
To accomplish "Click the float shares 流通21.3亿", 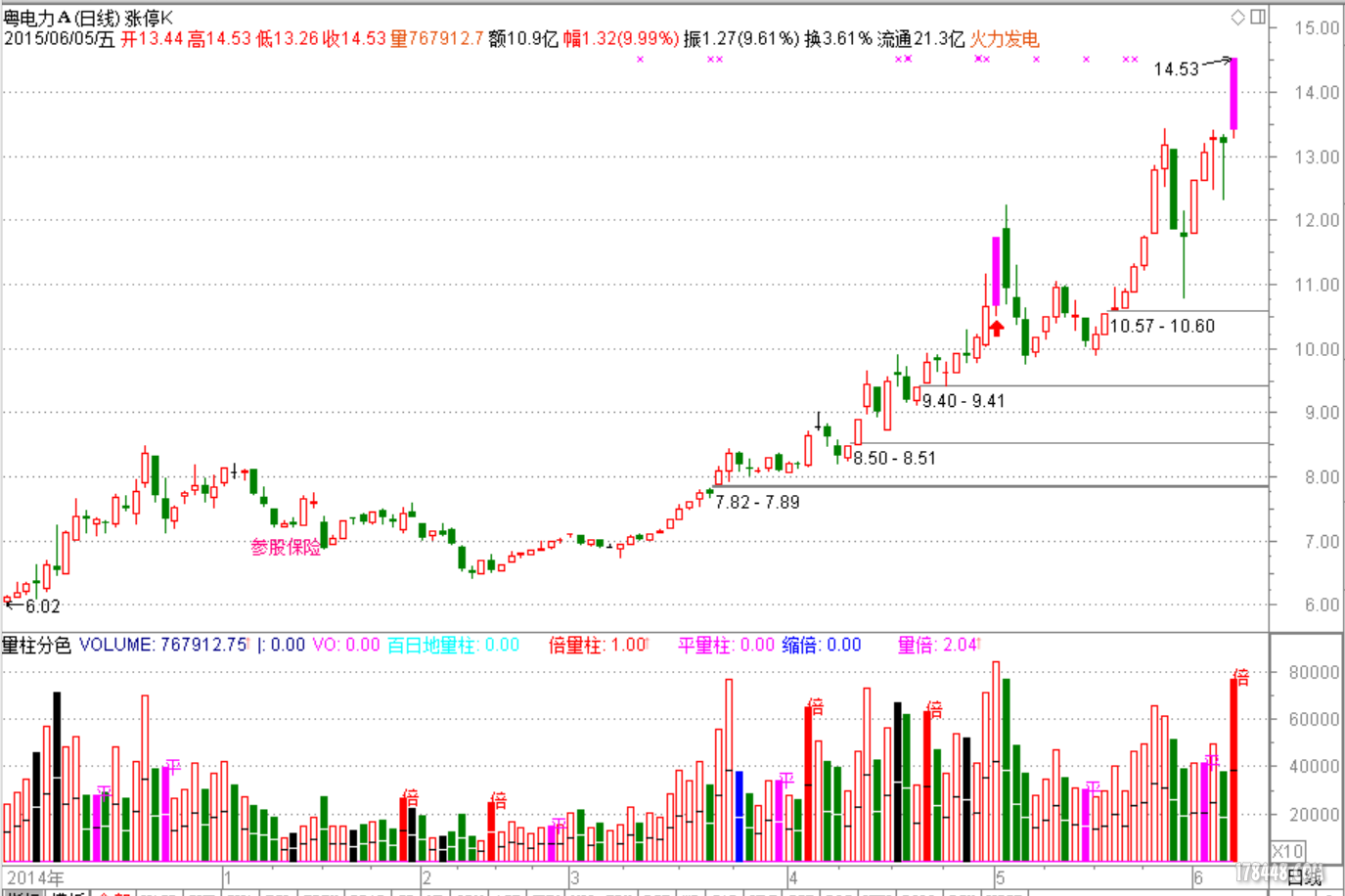I will [x=920, y=39].
